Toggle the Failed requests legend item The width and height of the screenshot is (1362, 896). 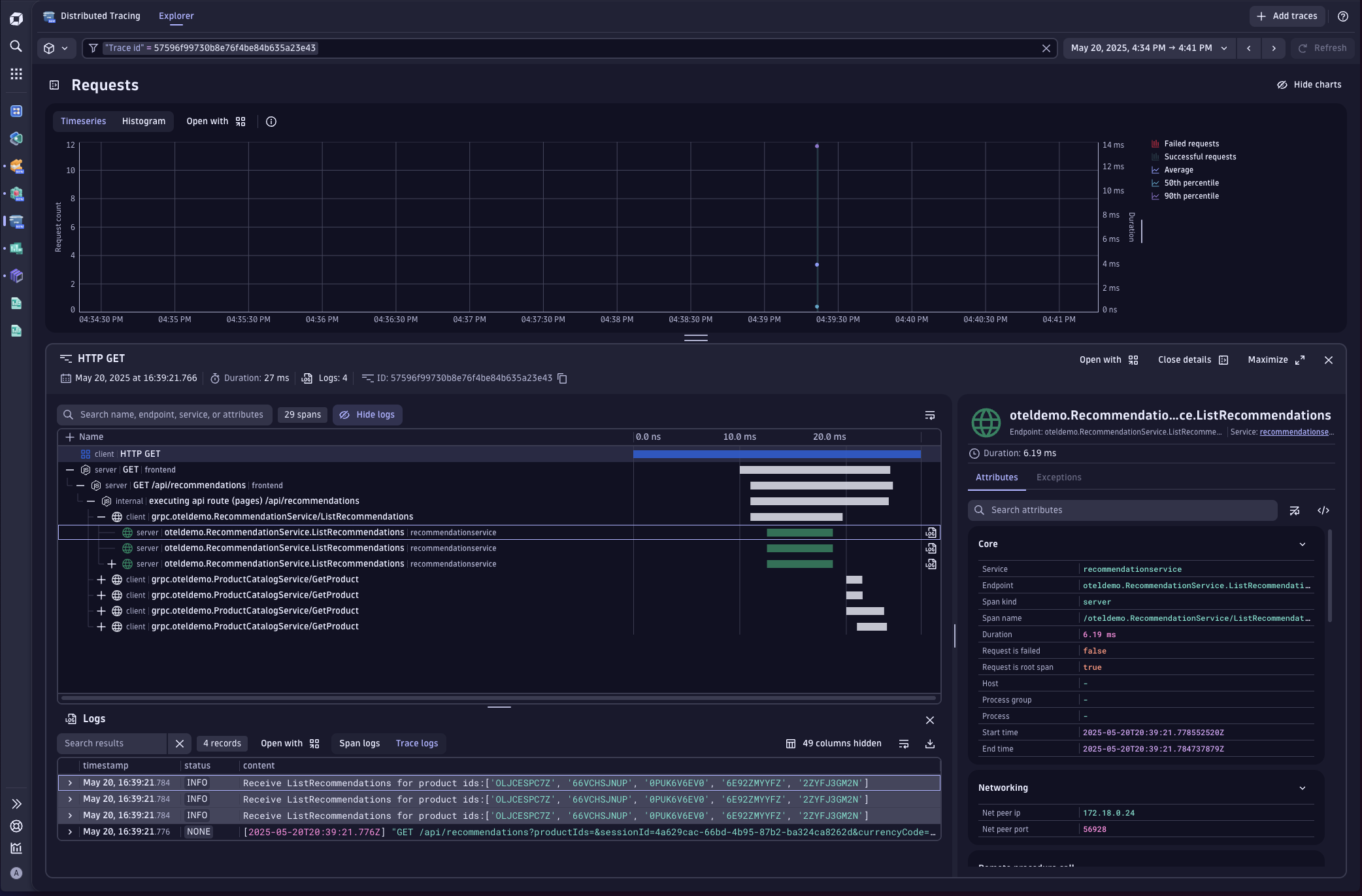(1191, 143)
